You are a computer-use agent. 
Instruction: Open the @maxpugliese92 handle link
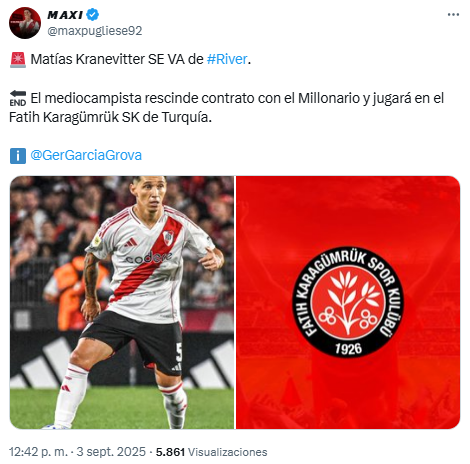pyautogui.click(x=95, y=31)
